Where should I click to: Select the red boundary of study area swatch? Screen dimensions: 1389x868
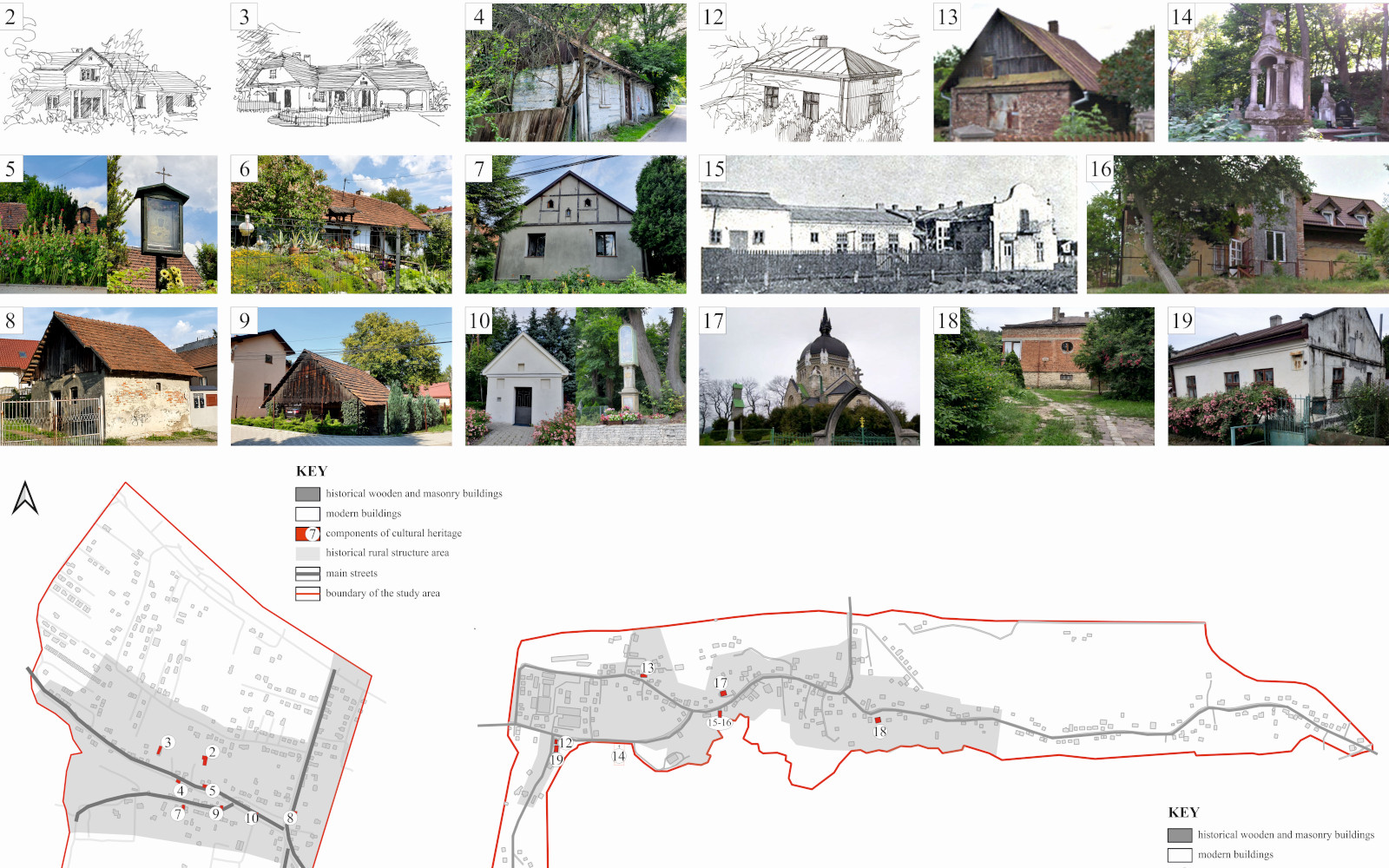(308, 594)
